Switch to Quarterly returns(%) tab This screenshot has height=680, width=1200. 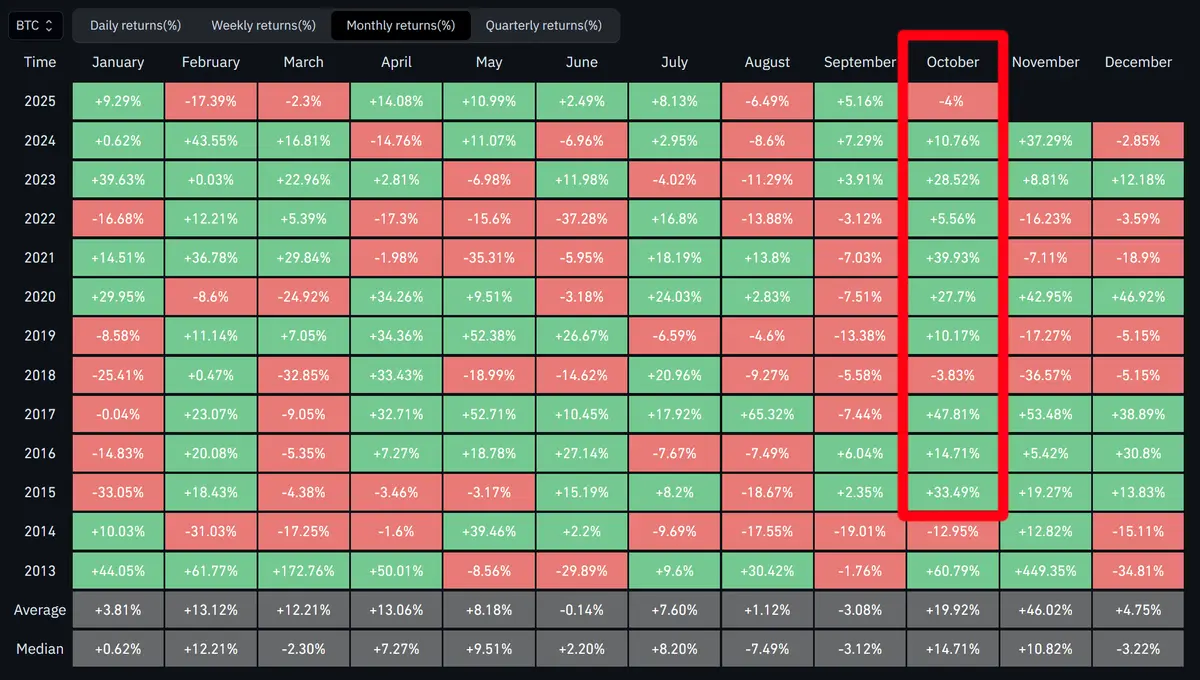pos(544,25)
